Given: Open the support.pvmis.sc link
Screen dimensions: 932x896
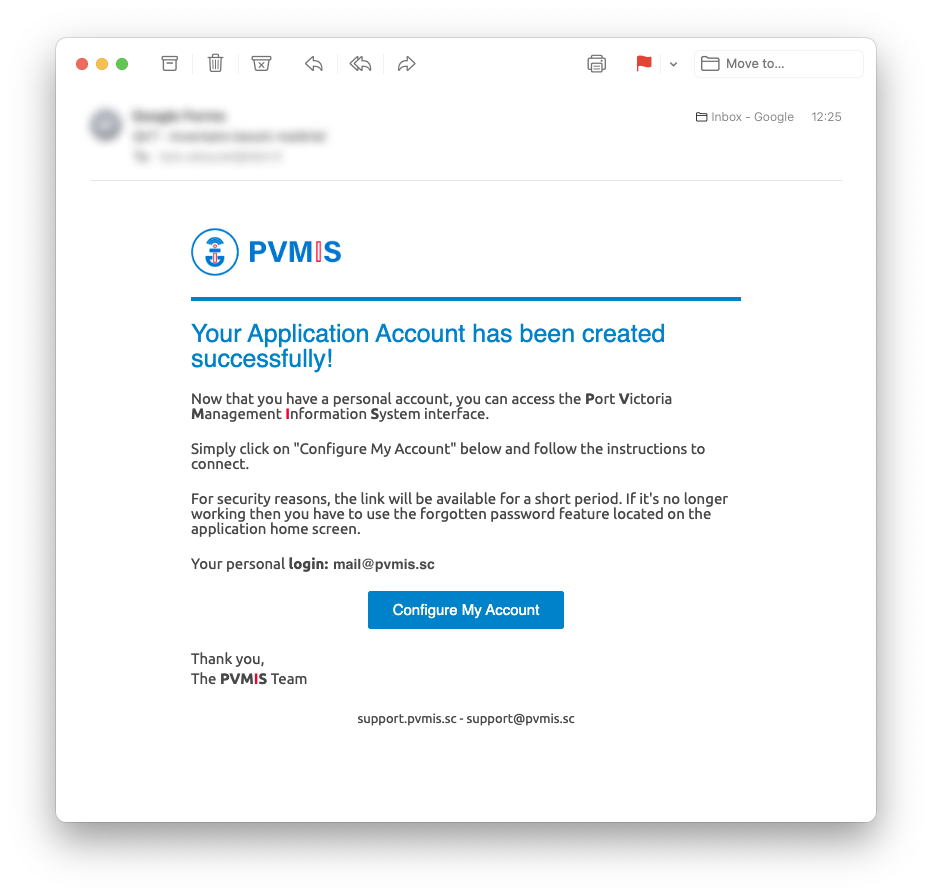Looking at the screenshot, I should [407, 718].
